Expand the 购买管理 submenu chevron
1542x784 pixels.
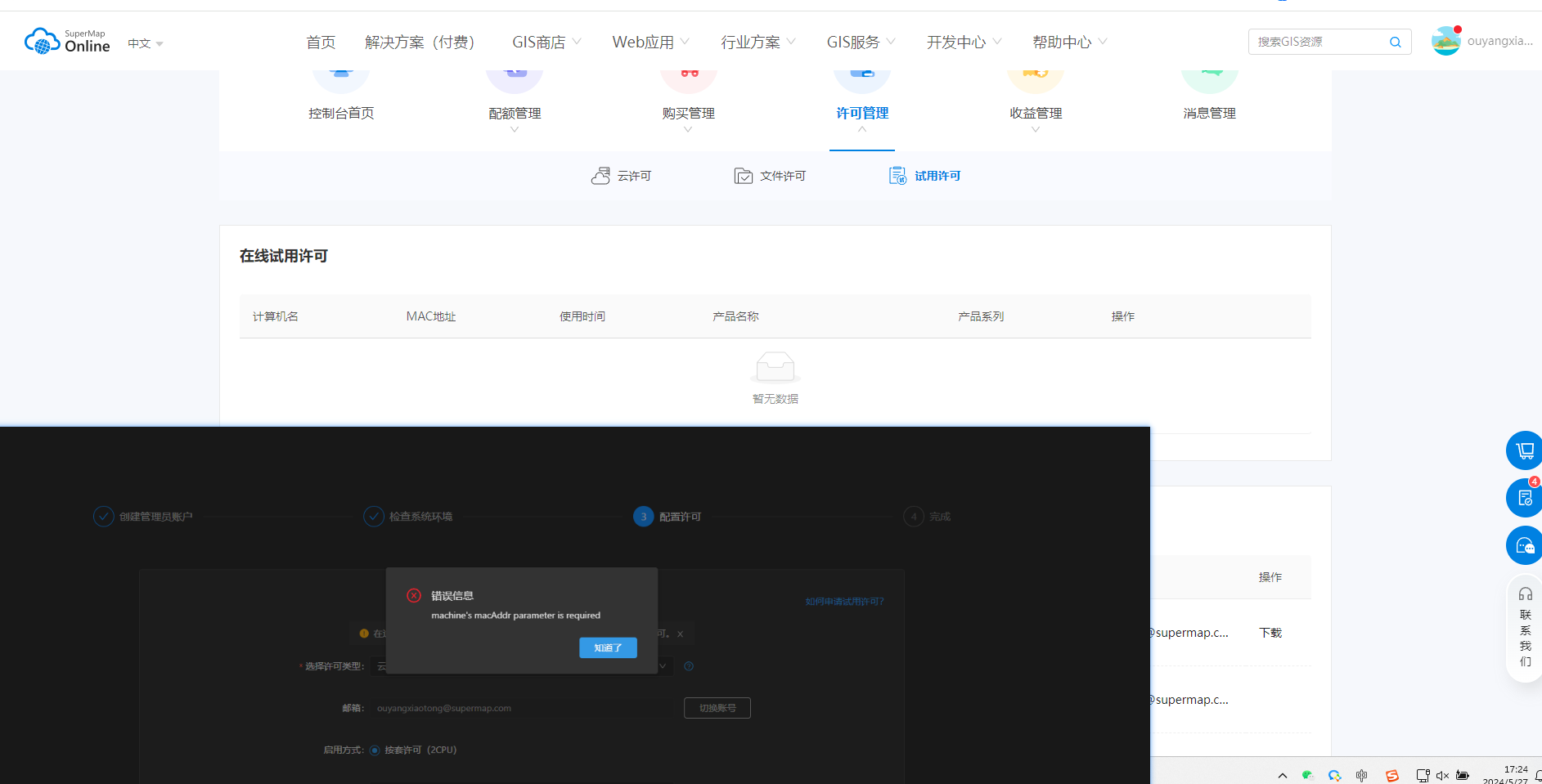688,129
